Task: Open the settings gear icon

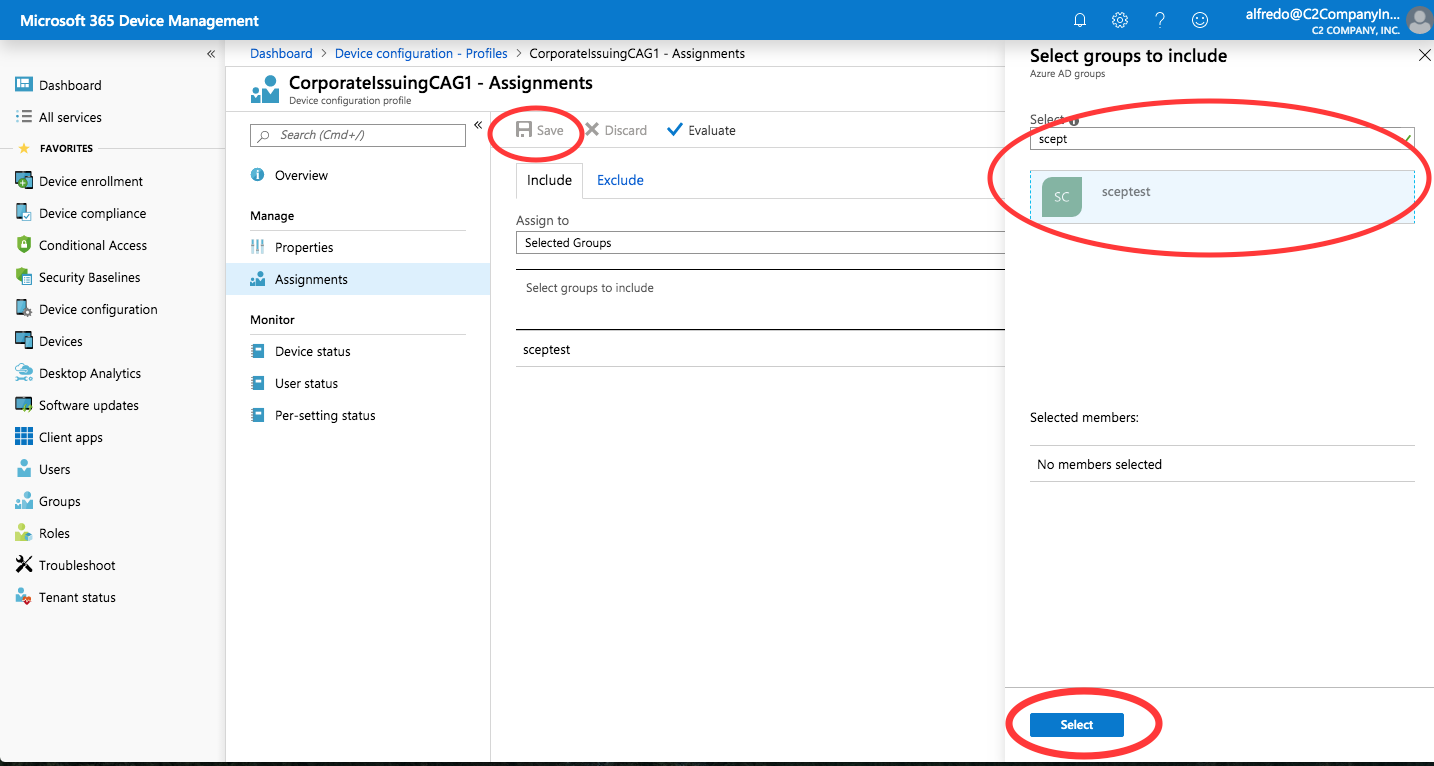Action: coord(1120,20)
